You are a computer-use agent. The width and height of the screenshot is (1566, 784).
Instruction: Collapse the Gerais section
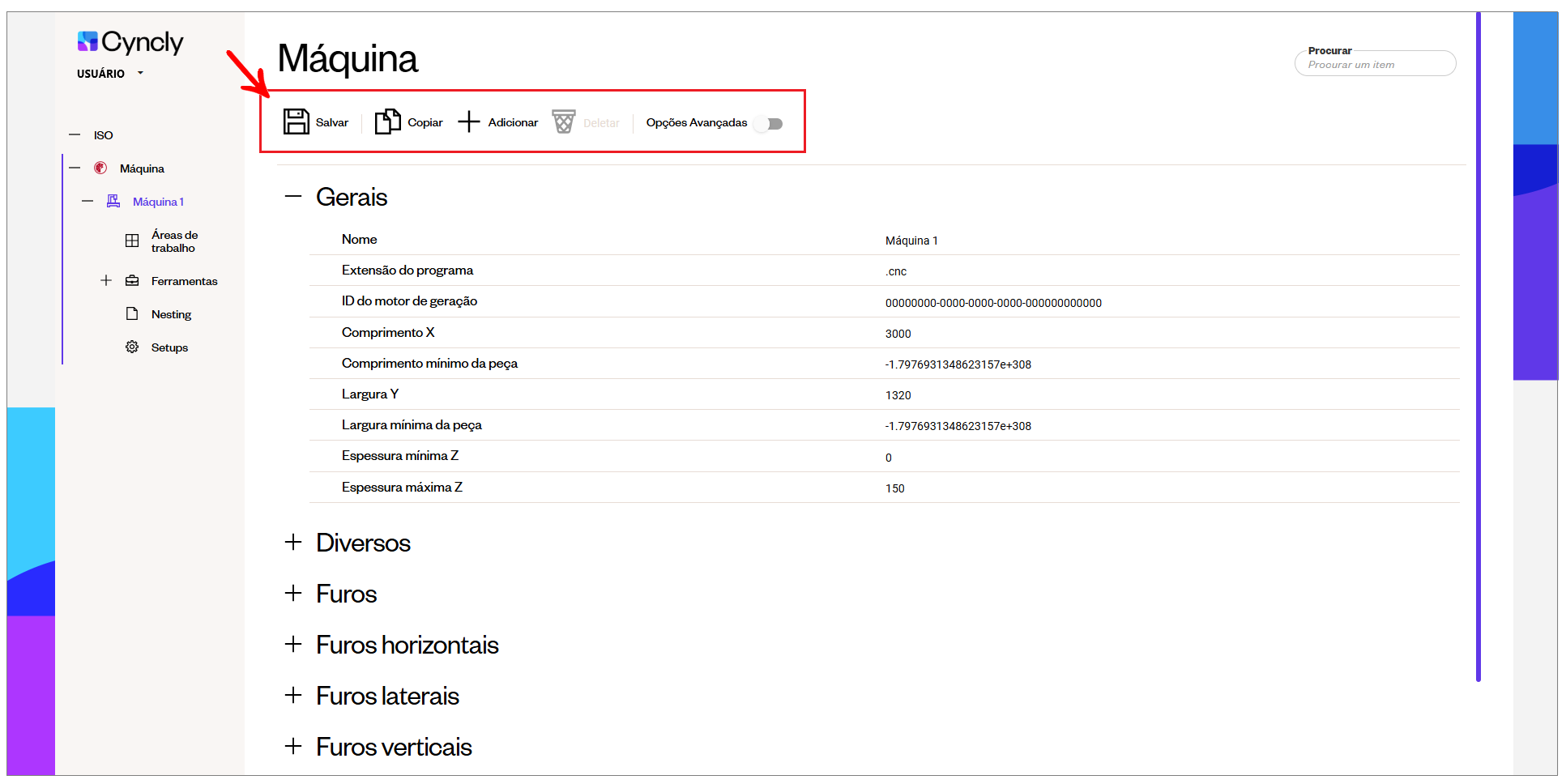[293, 196]
